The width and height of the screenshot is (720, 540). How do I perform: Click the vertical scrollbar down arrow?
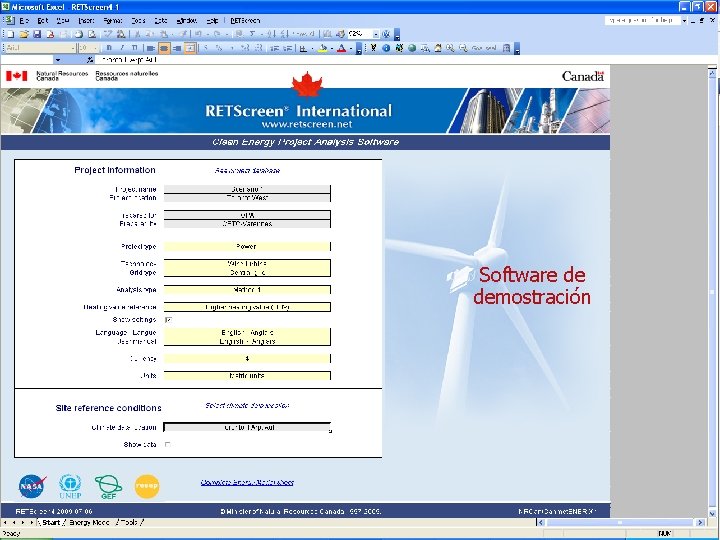pos(712,514)
